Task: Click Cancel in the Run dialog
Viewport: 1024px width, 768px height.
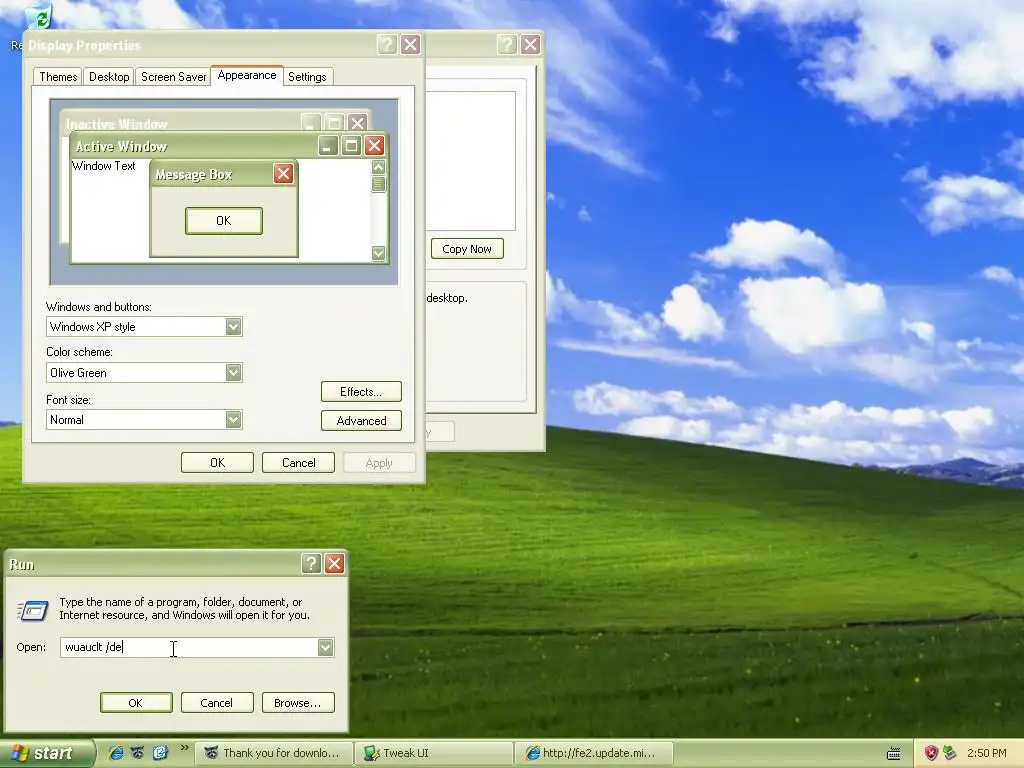Action: pos(217,703)
